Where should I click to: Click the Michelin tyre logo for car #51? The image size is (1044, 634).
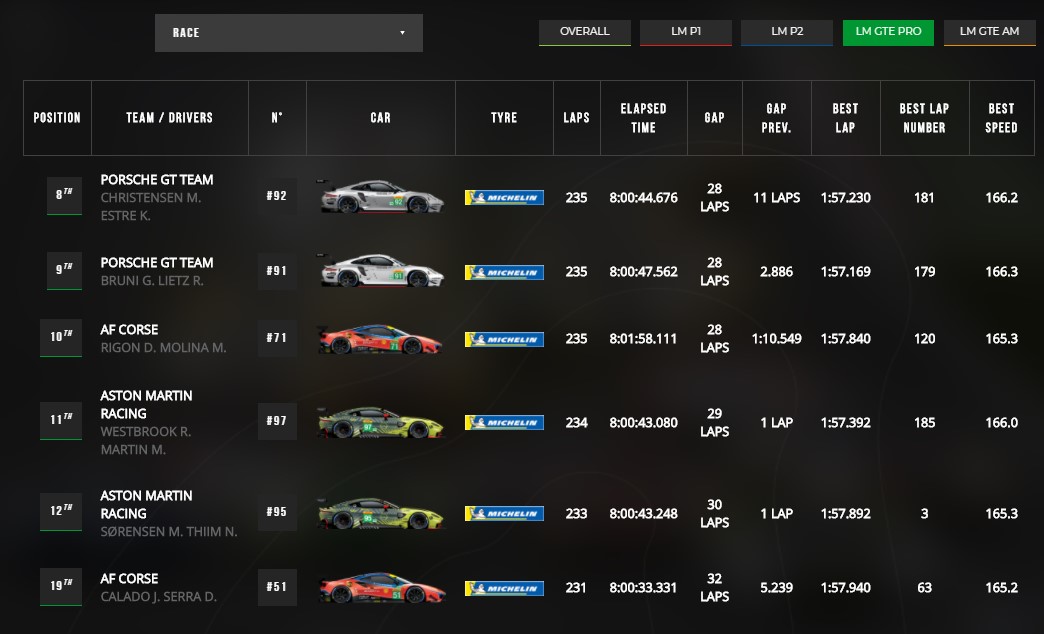click(x=504, y=588)
